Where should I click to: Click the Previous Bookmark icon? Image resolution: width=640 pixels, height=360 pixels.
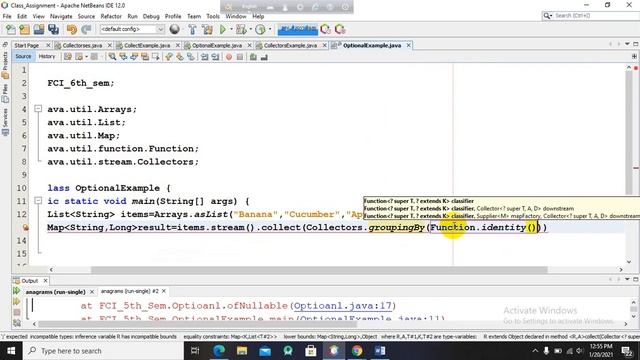(x=169, y=57)
